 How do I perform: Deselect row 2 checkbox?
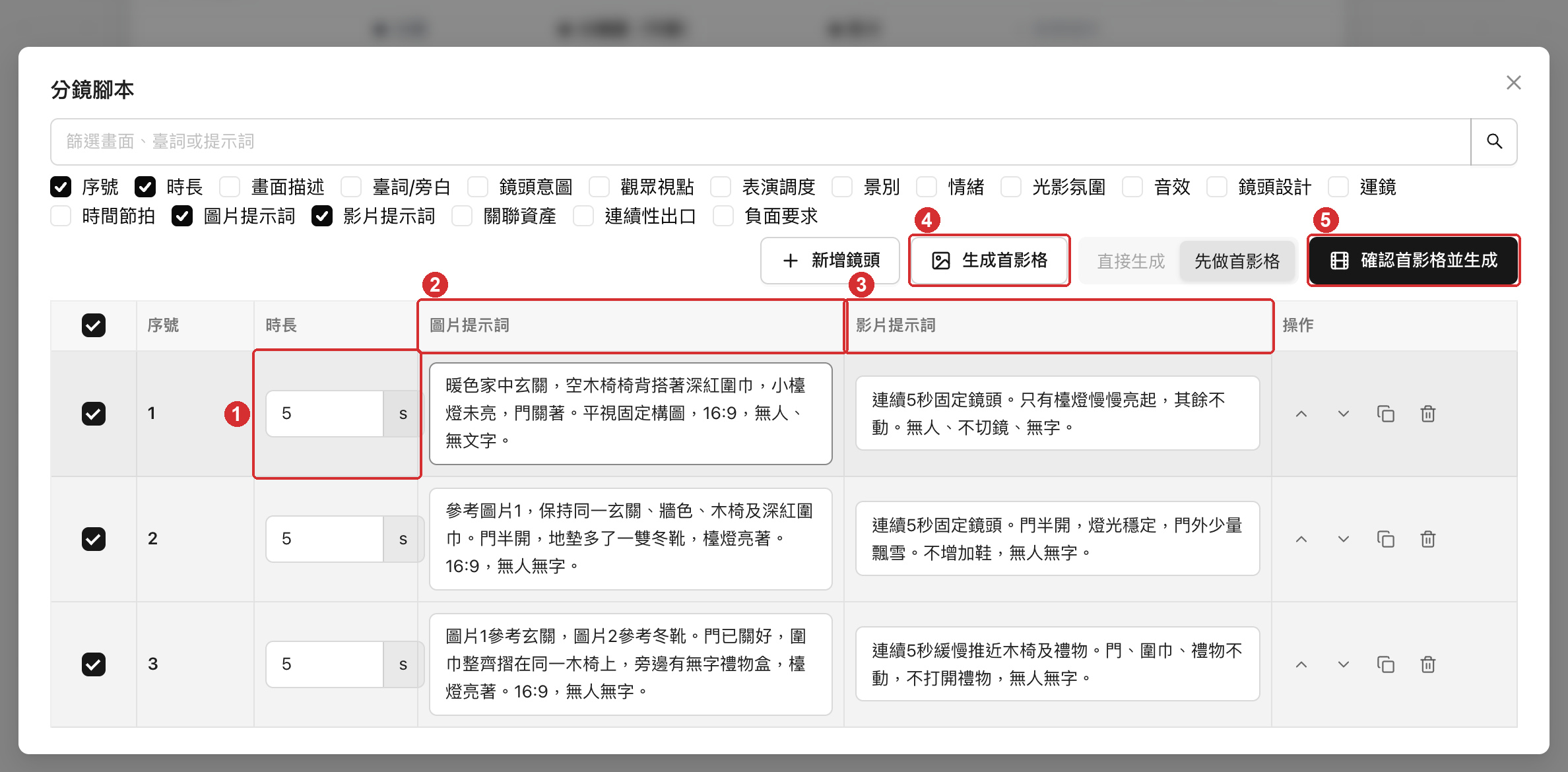pyautogui.click(x=94, y=539)
